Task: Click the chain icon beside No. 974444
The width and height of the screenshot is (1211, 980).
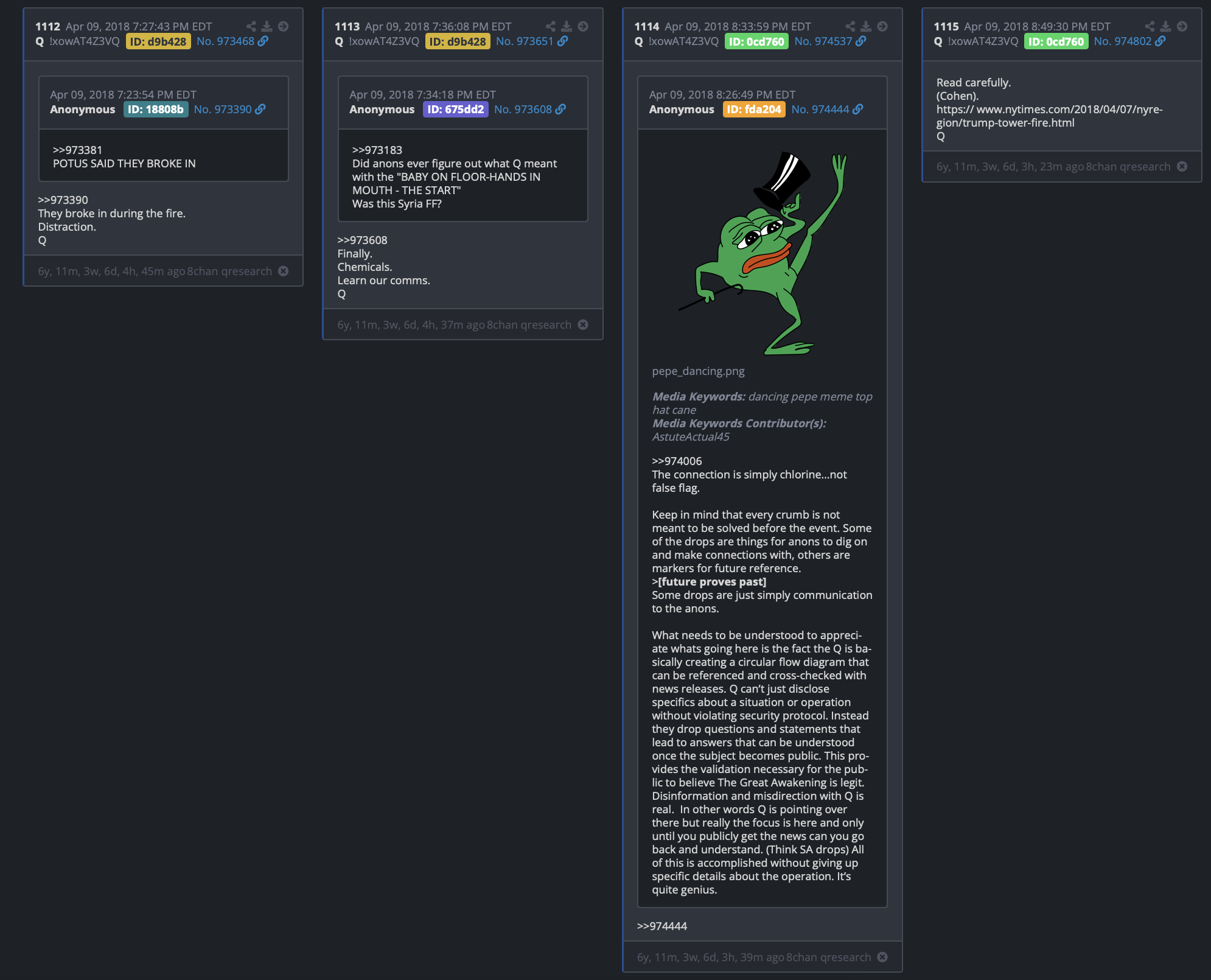Action: [857, 109]
